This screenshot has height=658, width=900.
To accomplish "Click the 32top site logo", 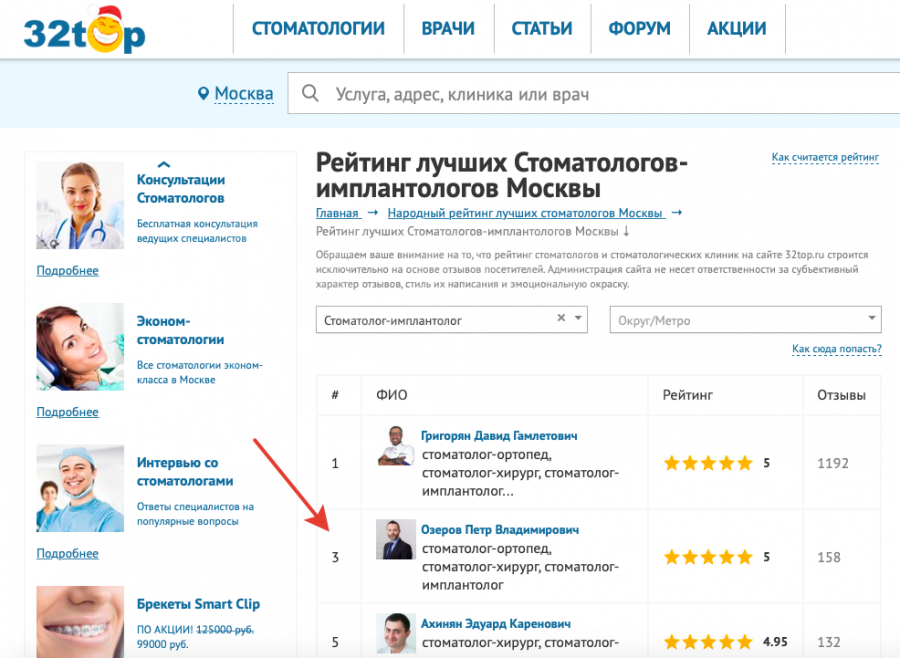I will 85,30.
